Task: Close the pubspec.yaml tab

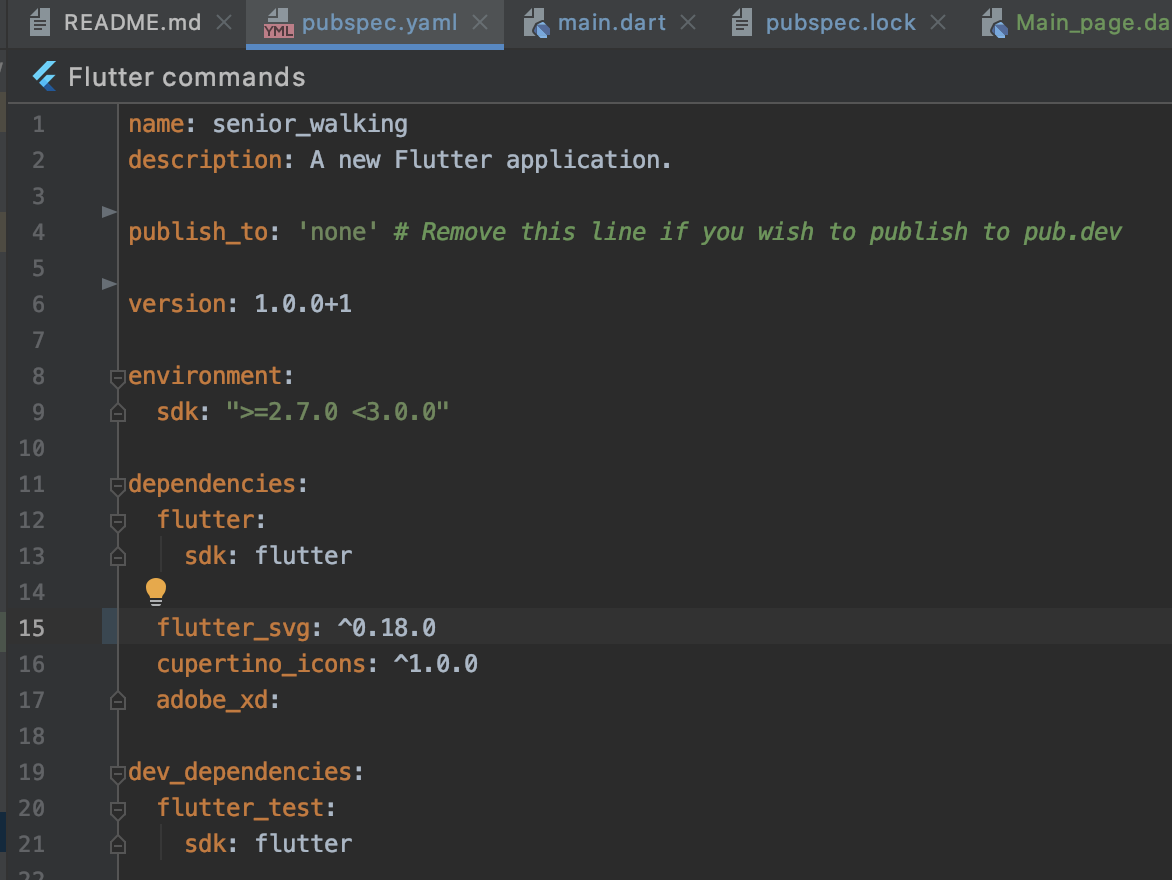Action: pyautogui.click(x=480, y=23)
